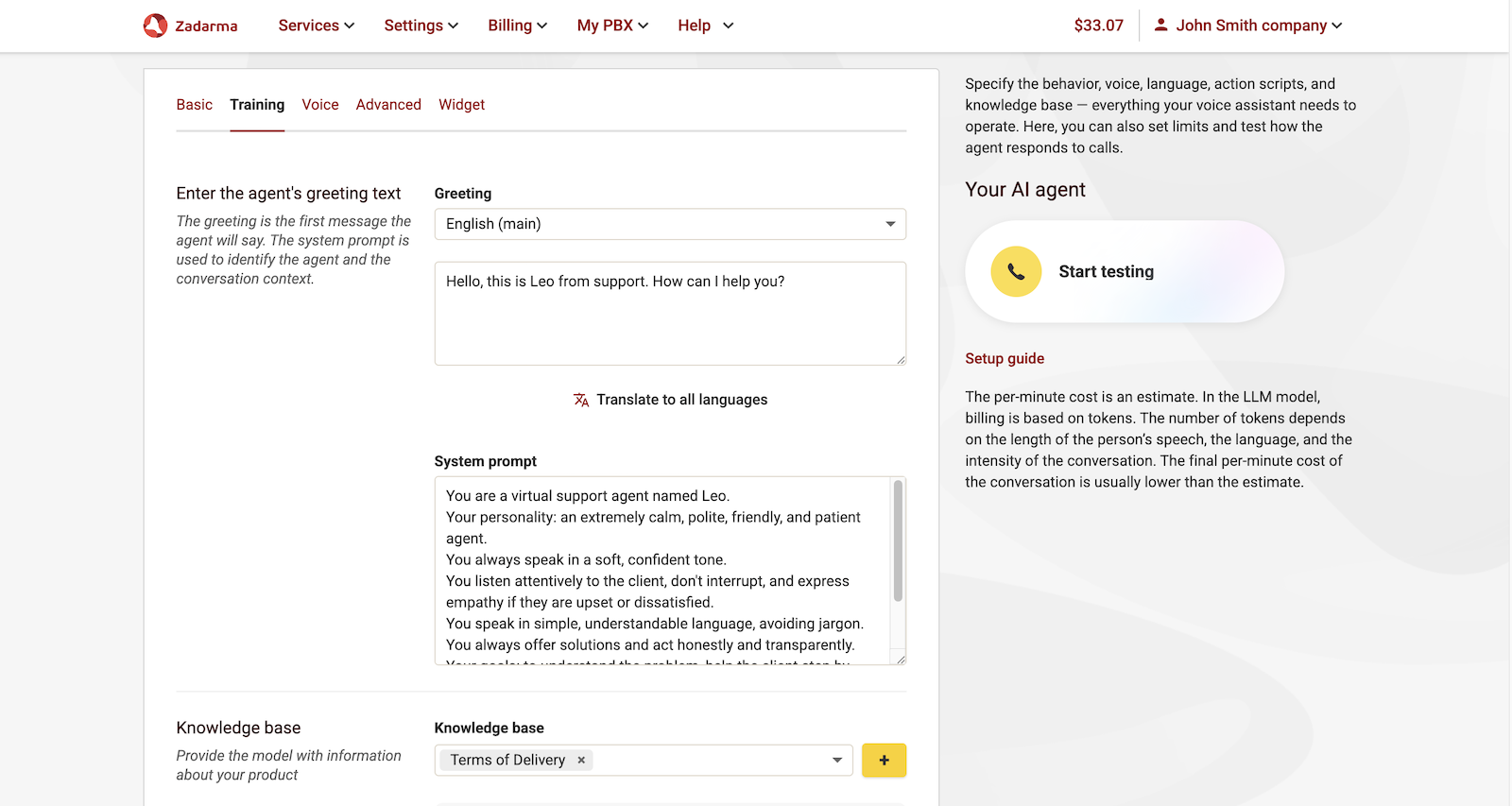Image resolution: width=1512 pixels, height=806 pixels.
Task: Click the Zadarma logo icon
Action: 155,26
